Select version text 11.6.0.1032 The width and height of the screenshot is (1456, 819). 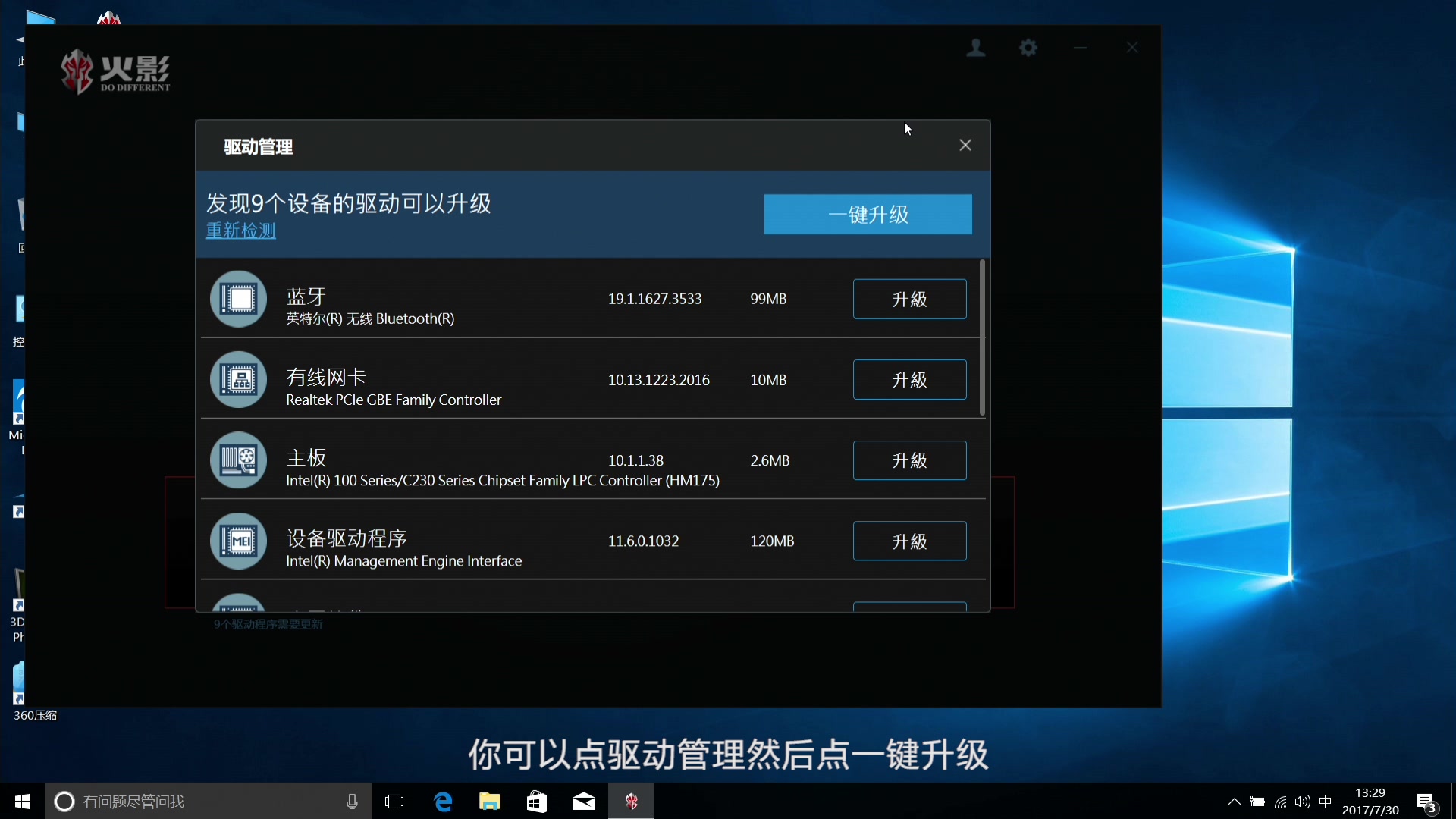point(643,541)
